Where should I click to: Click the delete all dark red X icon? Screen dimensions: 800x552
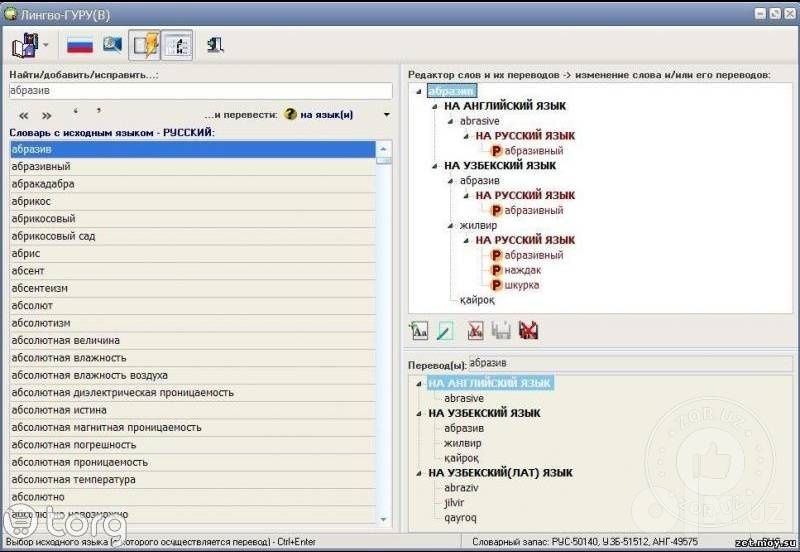528,331
